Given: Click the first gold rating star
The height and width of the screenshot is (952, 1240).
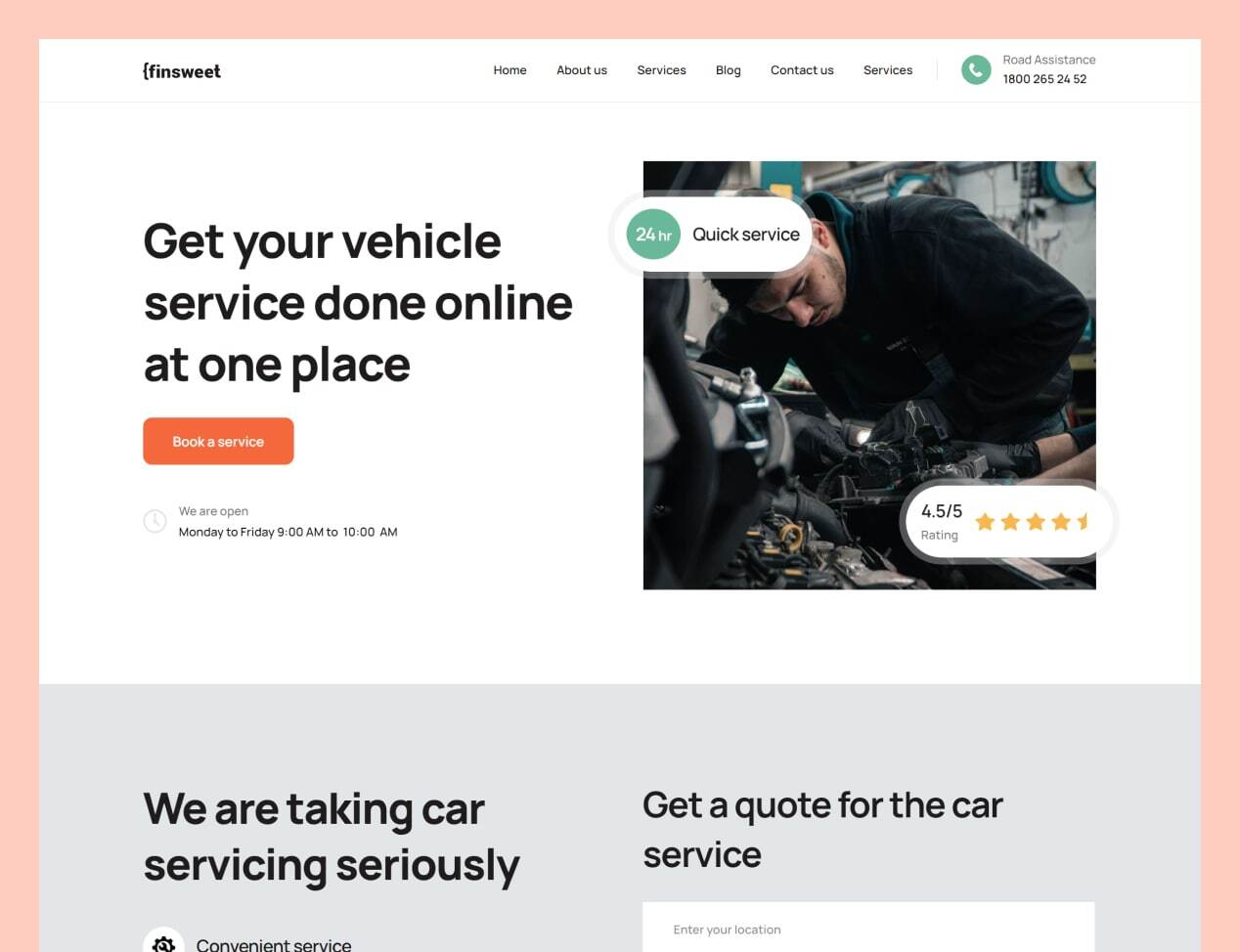Looking at the screenshot, I should coord(985,522).
